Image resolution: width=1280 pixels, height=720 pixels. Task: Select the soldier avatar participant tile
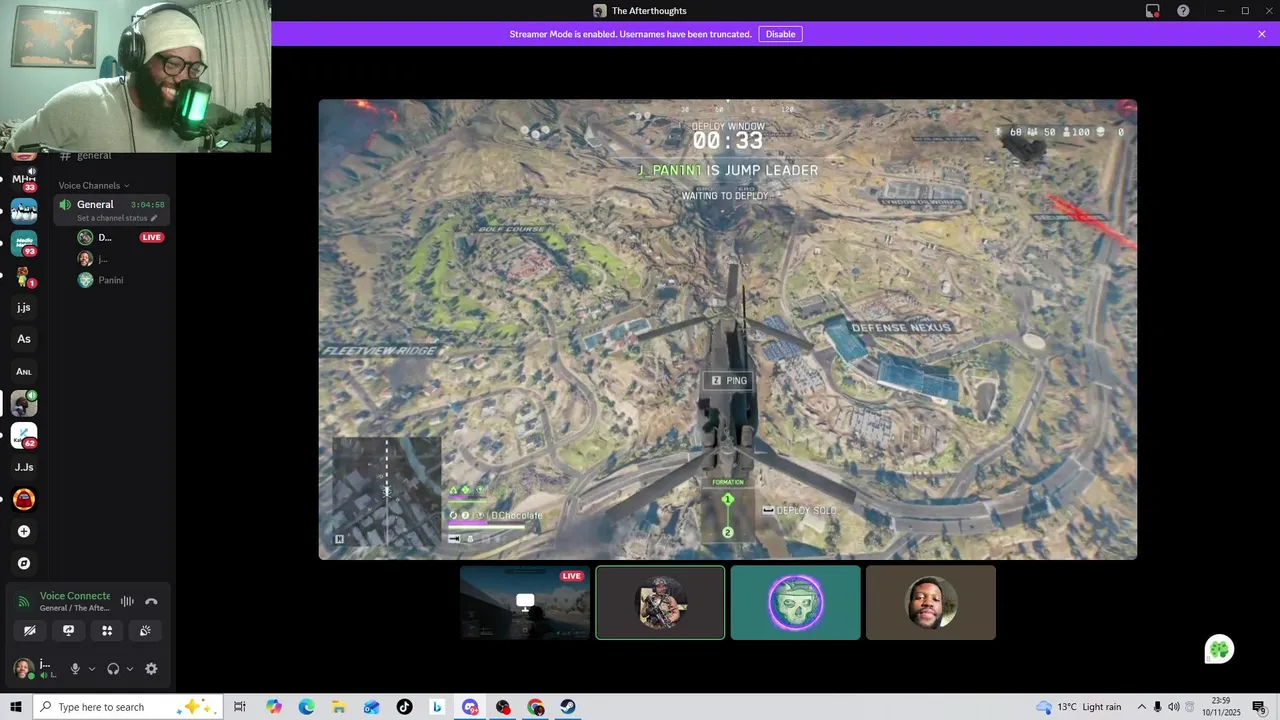[660, 603]
